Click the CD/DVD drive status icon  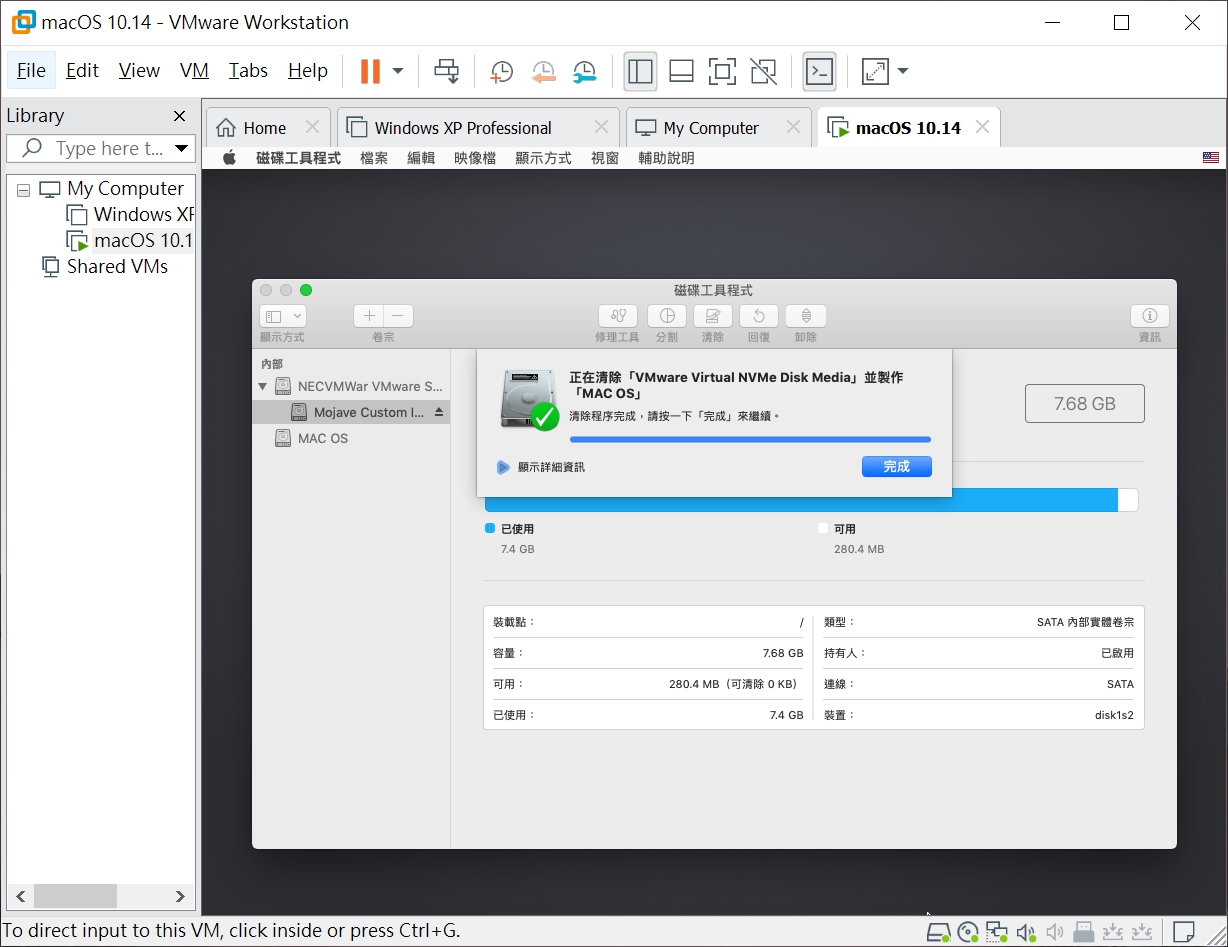pos(968,933)
